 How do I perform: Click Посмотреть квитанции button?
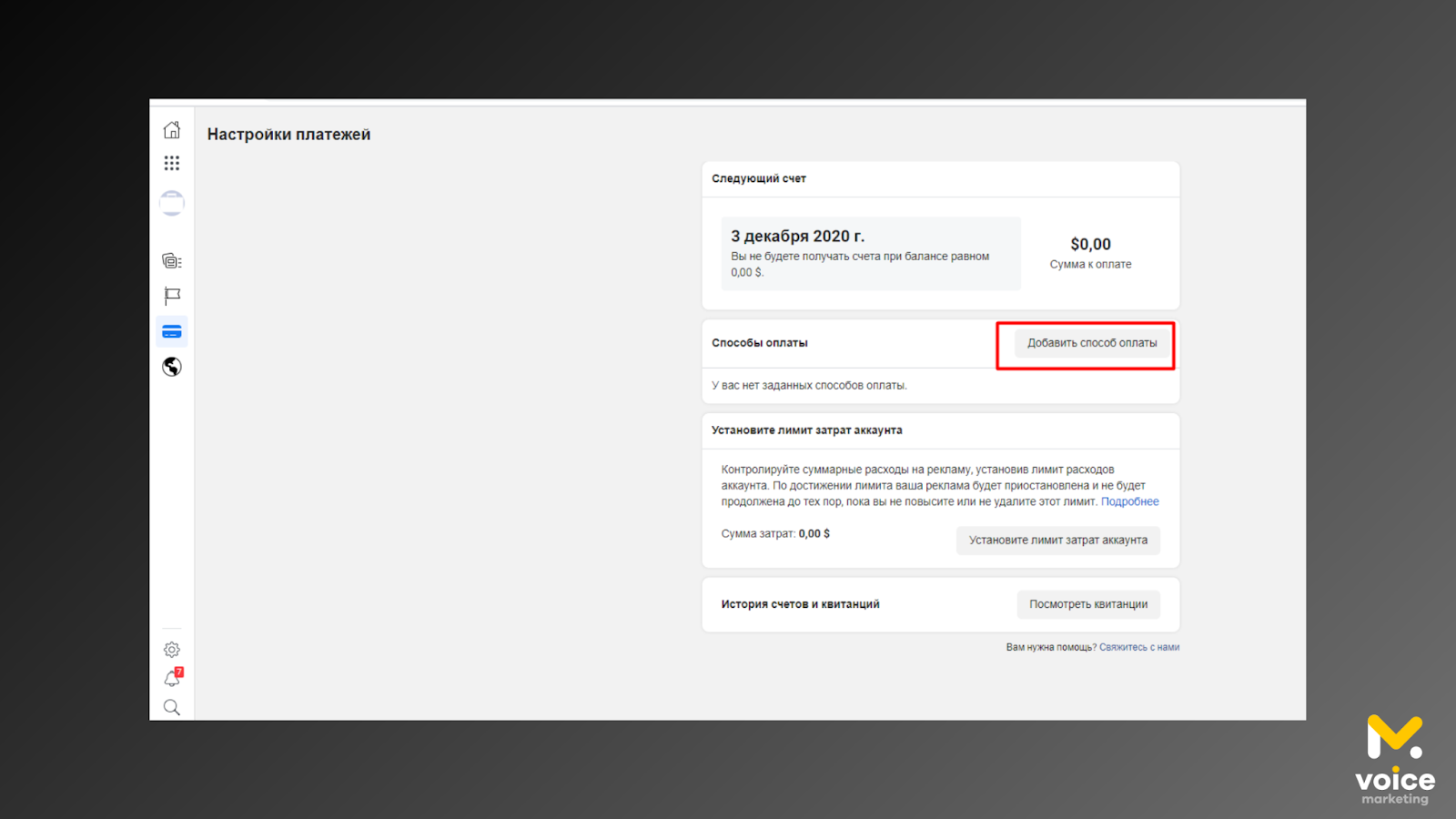(1088, 604)
